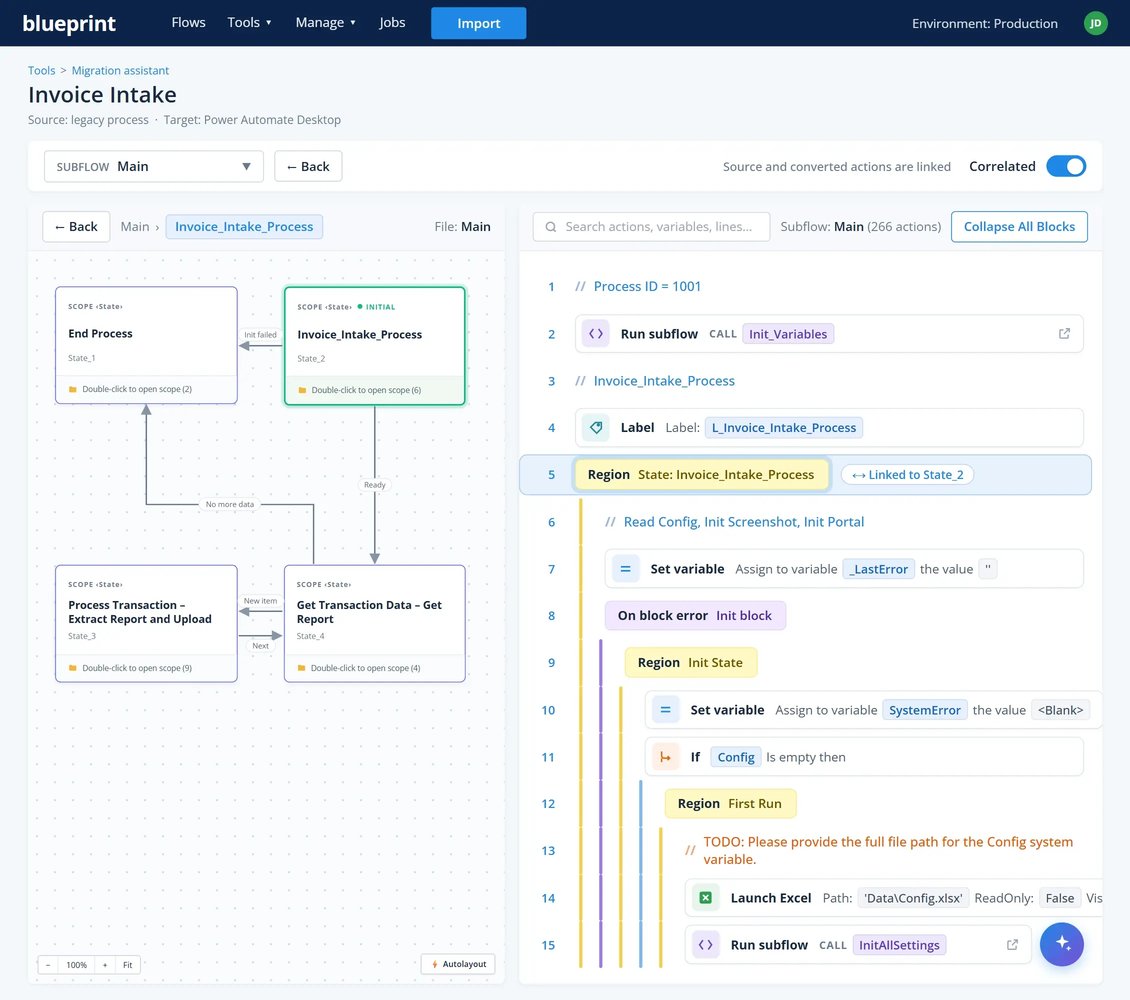Click the New item transition label
1130x1000 pixels.
click(260, 601)
